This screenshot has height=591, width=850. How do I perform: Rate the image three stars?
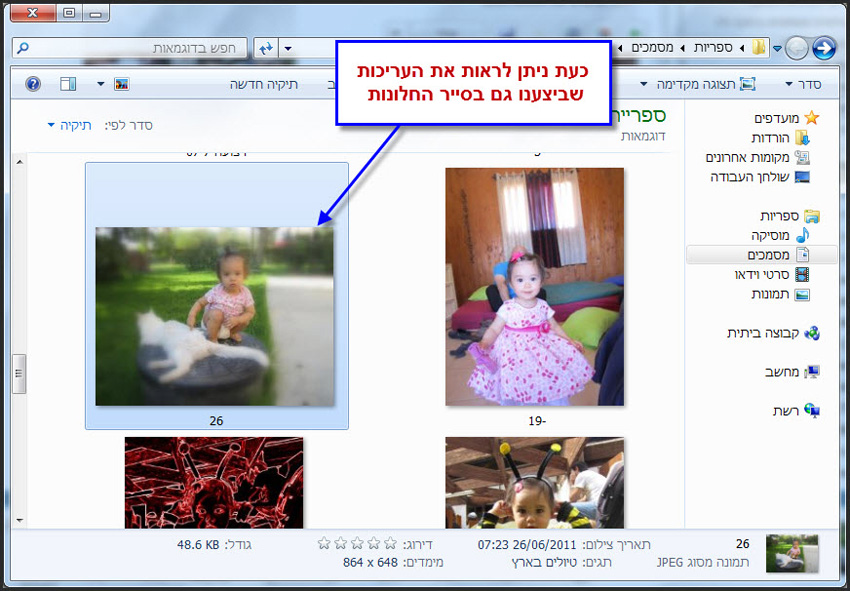[x=357, y=543]
